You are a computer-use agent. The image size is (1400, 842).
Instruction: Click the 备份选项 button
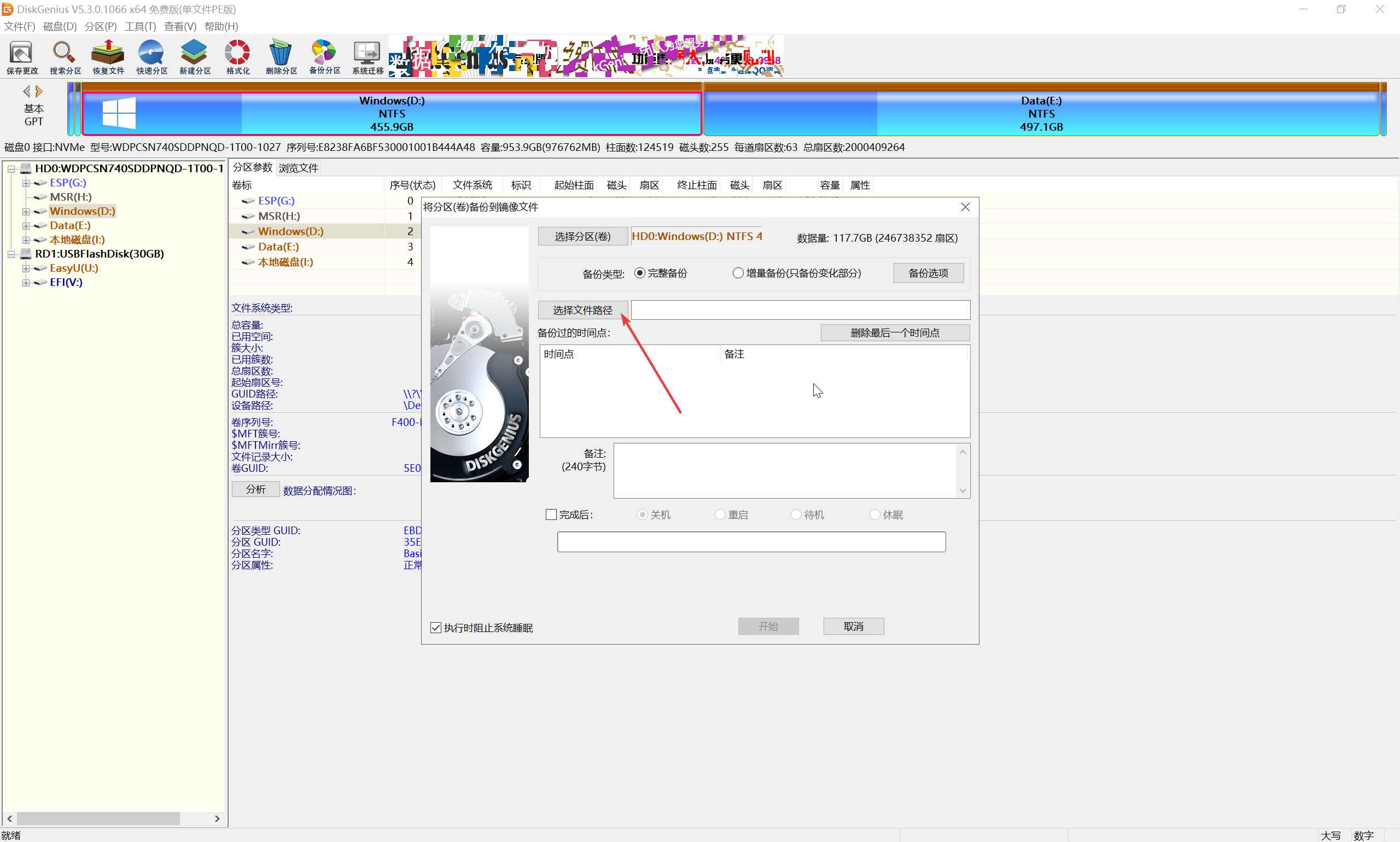(928, 273)
